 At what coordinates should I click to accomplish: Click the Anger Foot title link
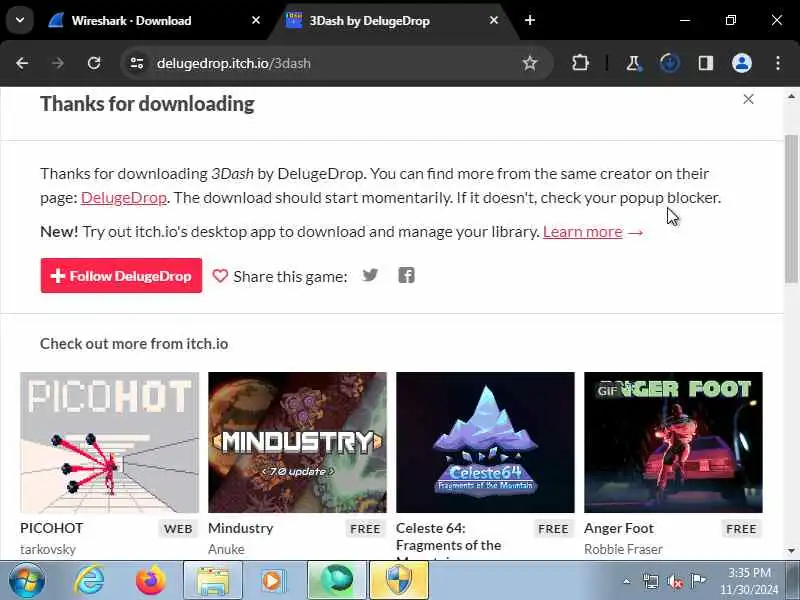619,528
